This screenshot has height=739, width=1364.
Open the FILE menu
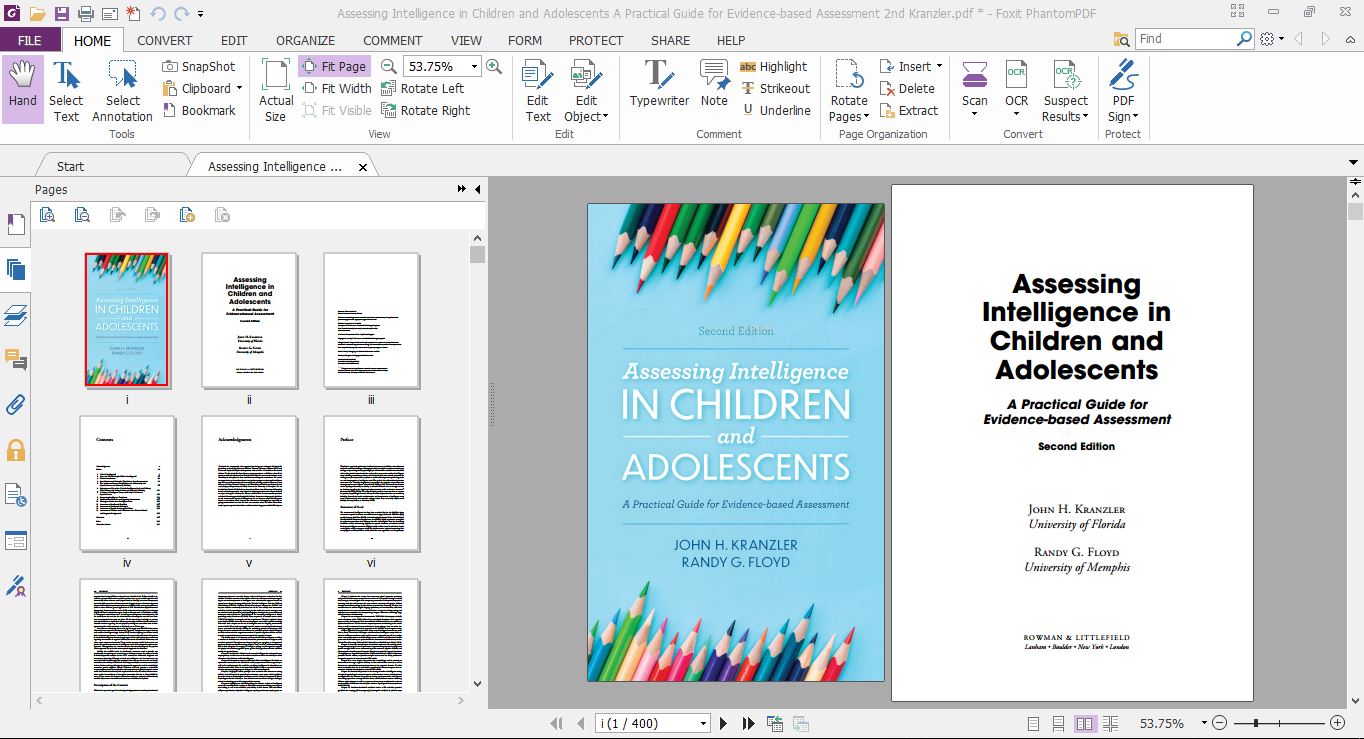click(30, 40)
